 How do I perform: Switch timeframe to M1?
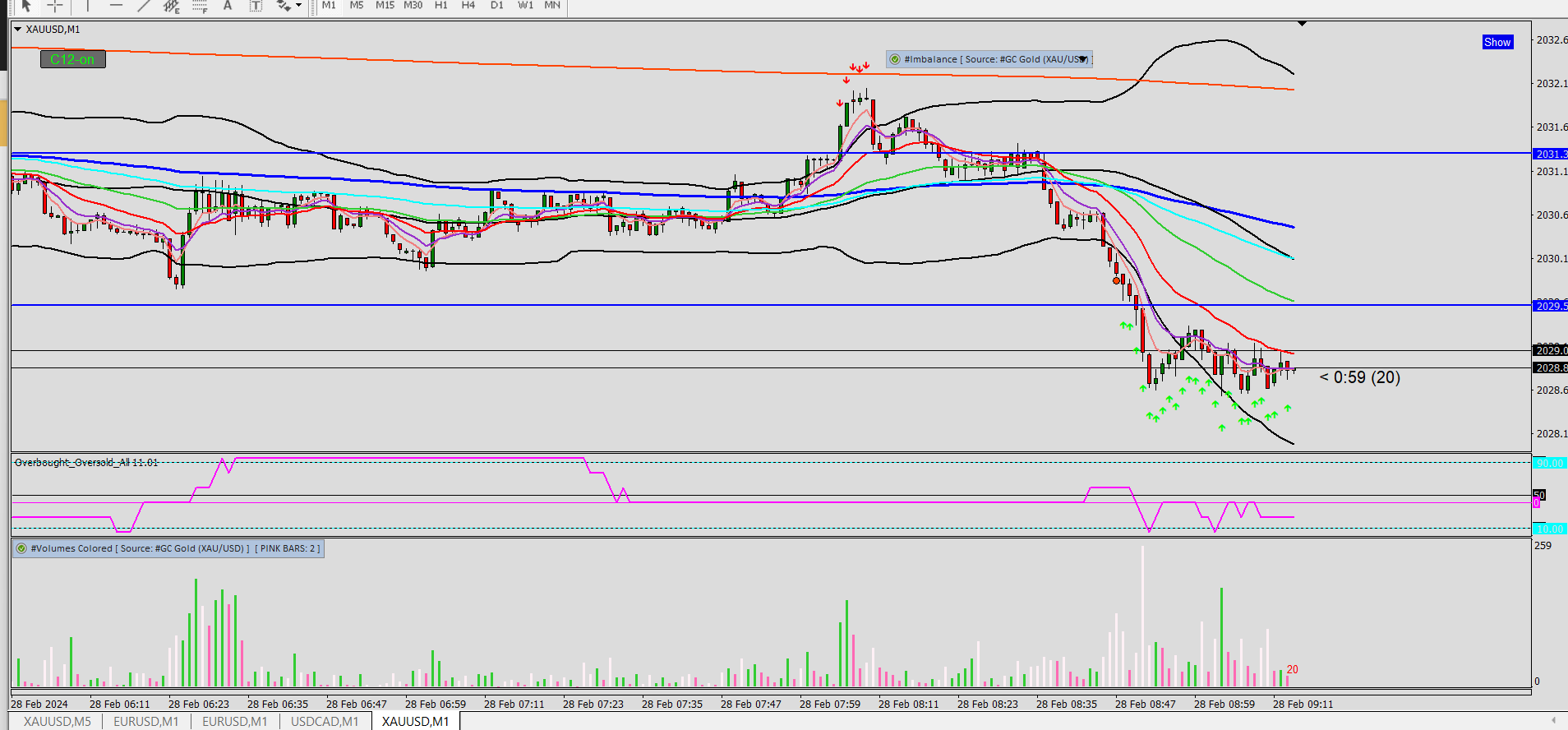pos(329,5)
